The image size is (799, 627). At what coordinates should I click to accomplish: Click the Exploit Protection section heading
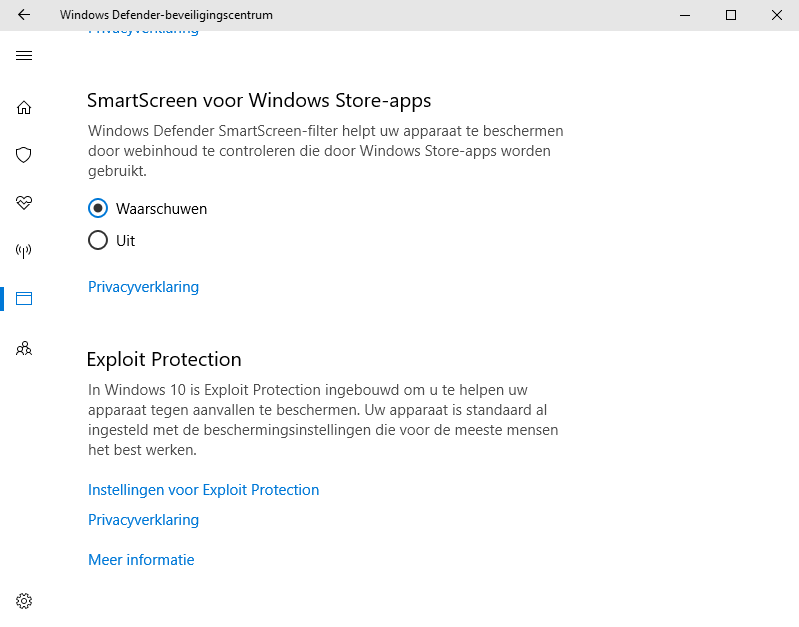pyautogui.click(x=164, y=359)
